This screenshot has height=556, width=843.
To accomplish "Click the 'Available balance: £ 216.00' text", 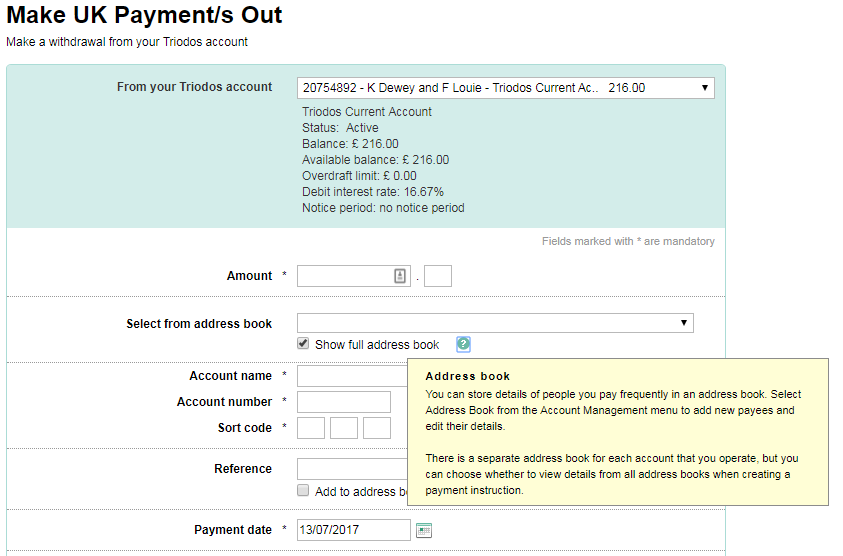I will point(375,160).
